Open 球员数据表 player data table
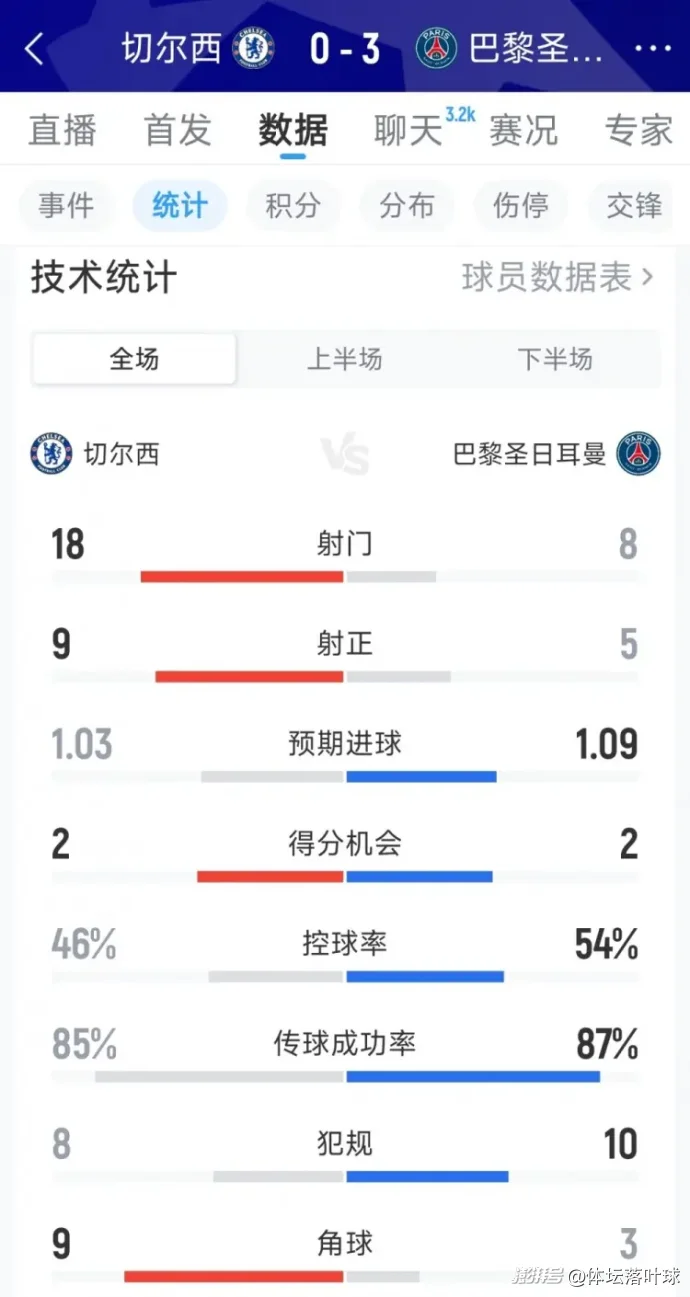690x1297 pixels. point(557,277)
